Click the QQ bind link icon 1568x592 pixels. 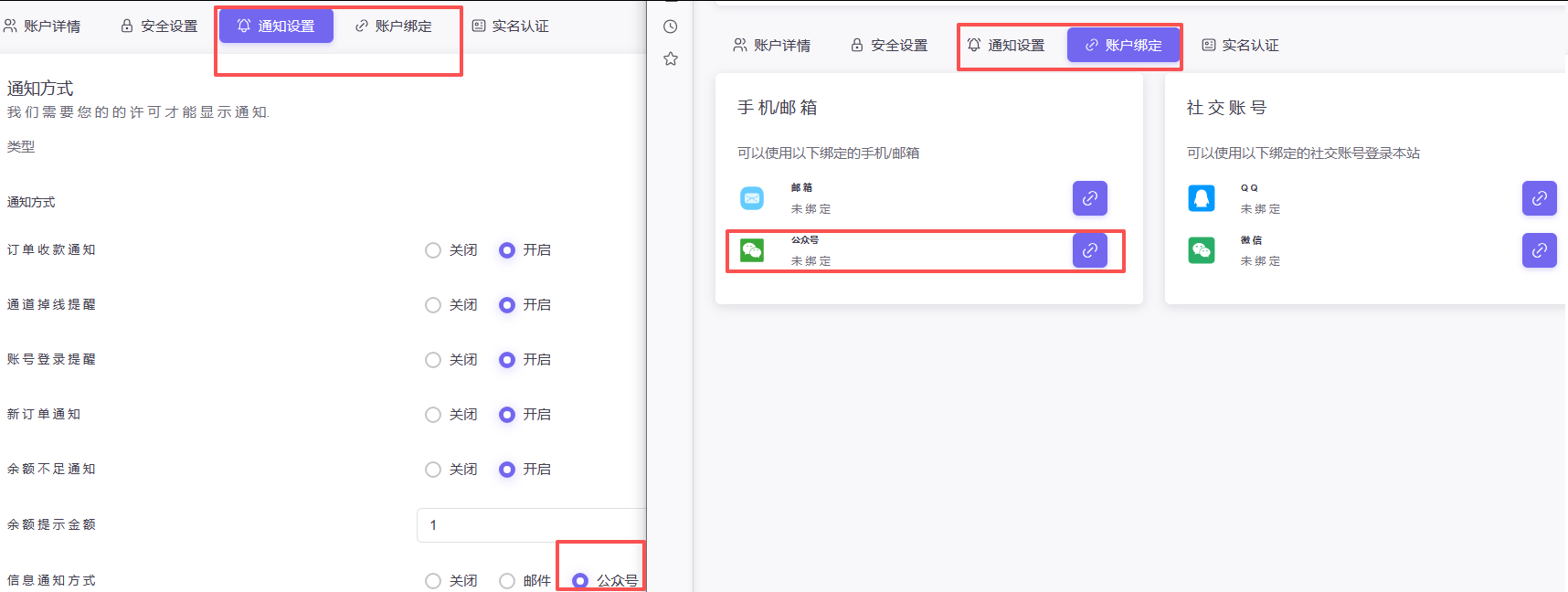pyautogui.click(x=1539, y=198)
